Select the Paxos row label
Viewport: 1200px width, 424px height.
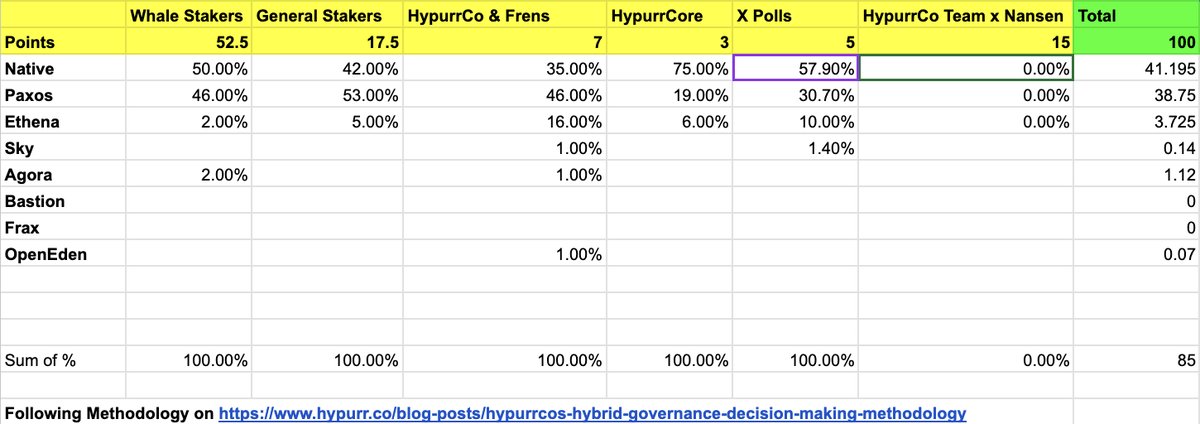(63, 95)
